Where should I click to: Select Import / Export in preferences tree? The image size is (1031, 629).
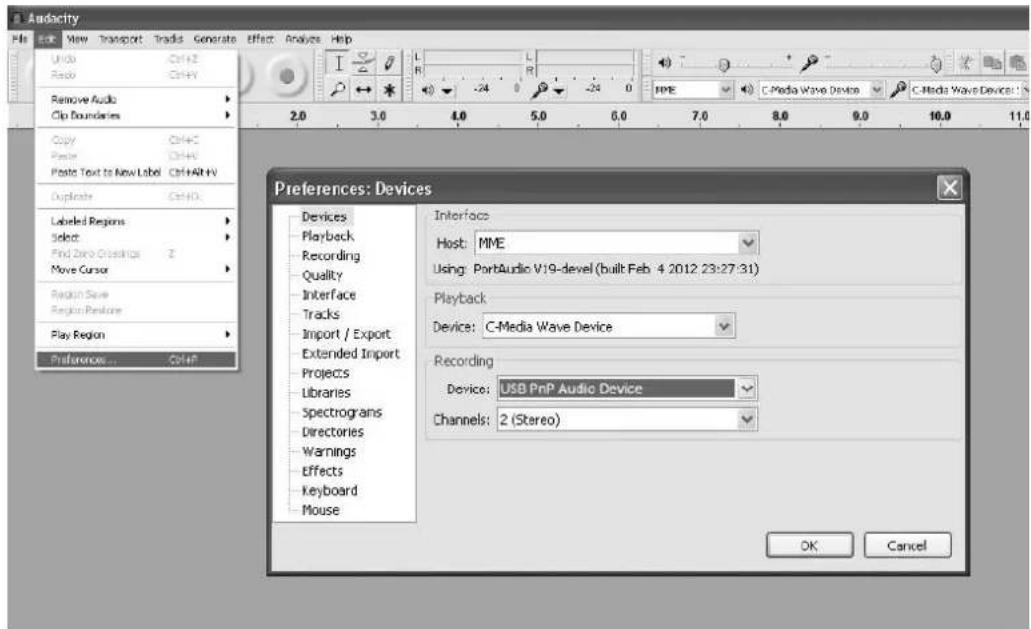pyautogui.click(x=346, y=334)
